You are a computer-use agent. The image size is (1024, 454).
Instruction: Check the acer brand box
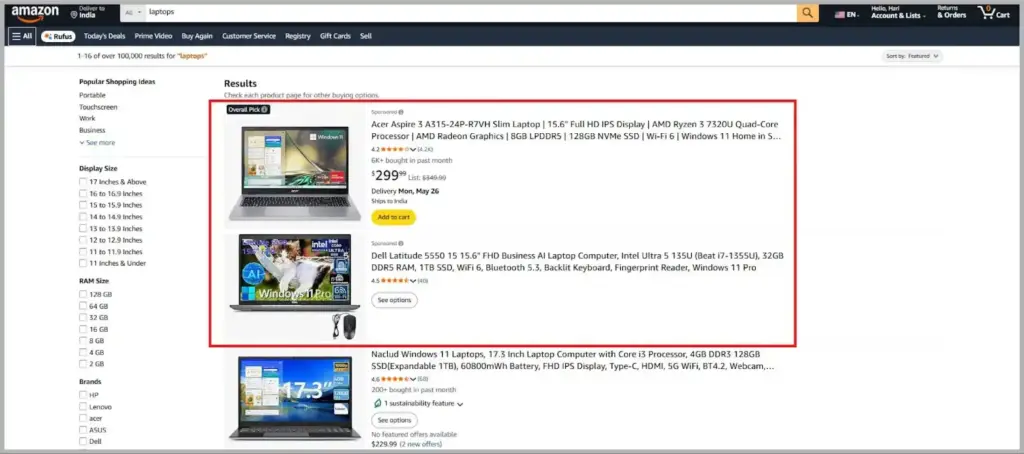click(83, 418)
